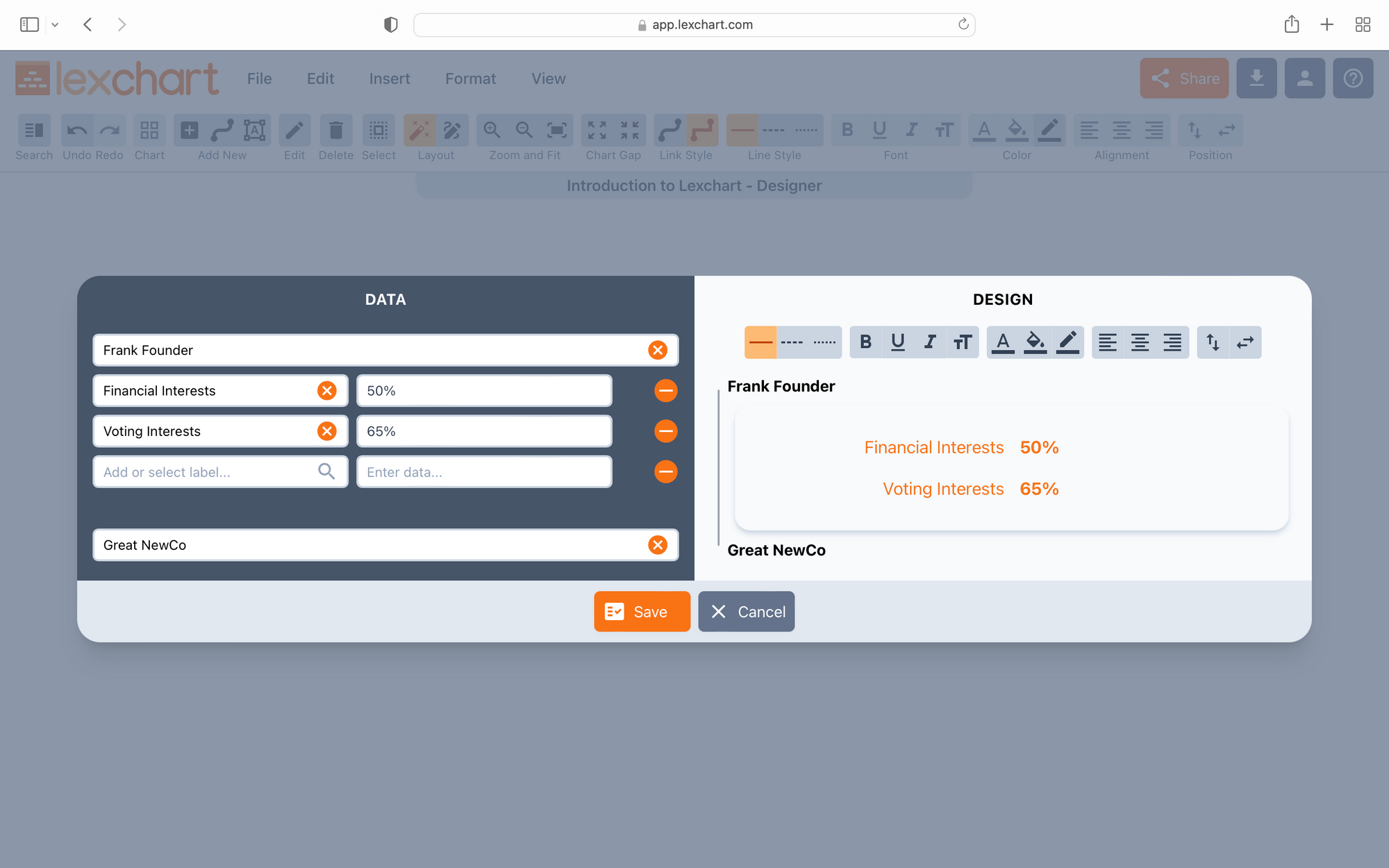Choose the angled link style
The width and height of the screenshot is (1389, 868).
702,130
